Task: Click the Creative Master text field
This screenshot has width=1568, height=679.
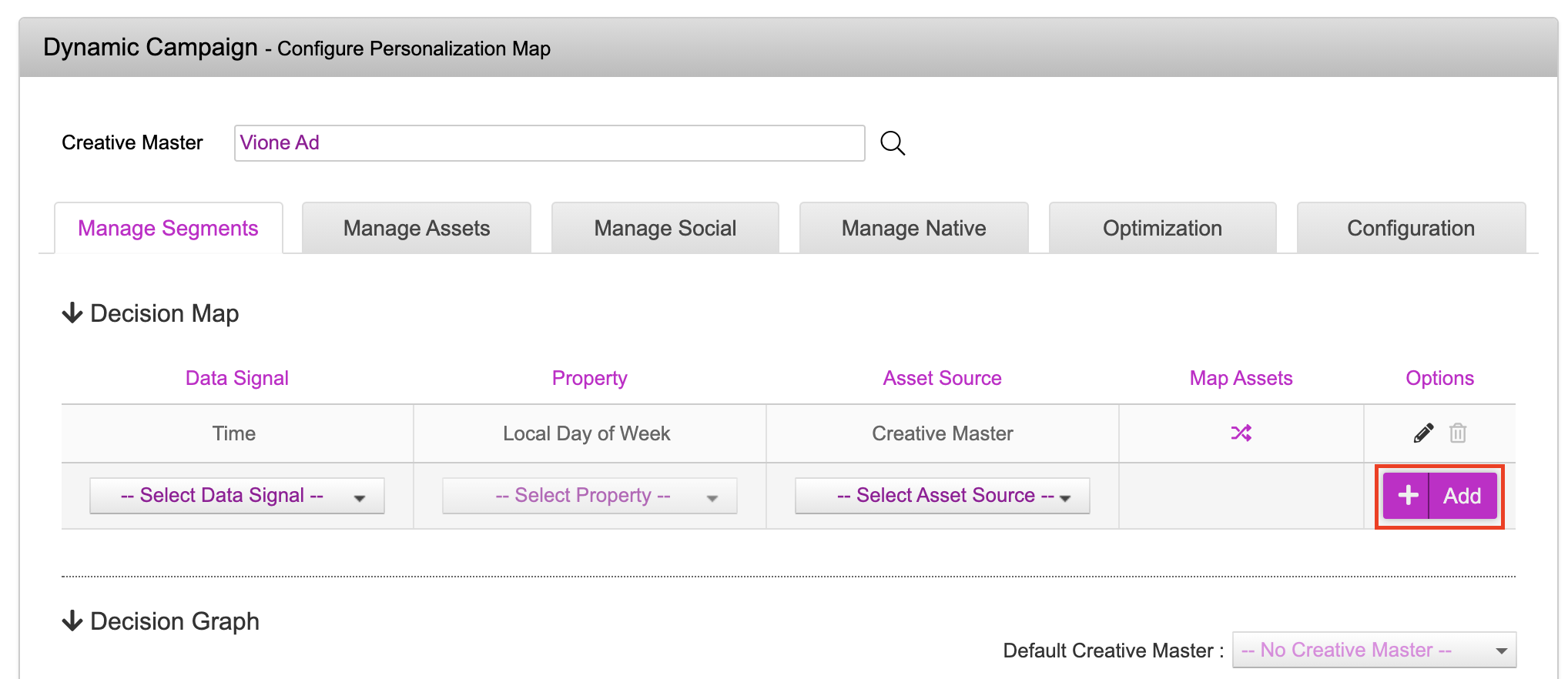Action: (549, 143)
